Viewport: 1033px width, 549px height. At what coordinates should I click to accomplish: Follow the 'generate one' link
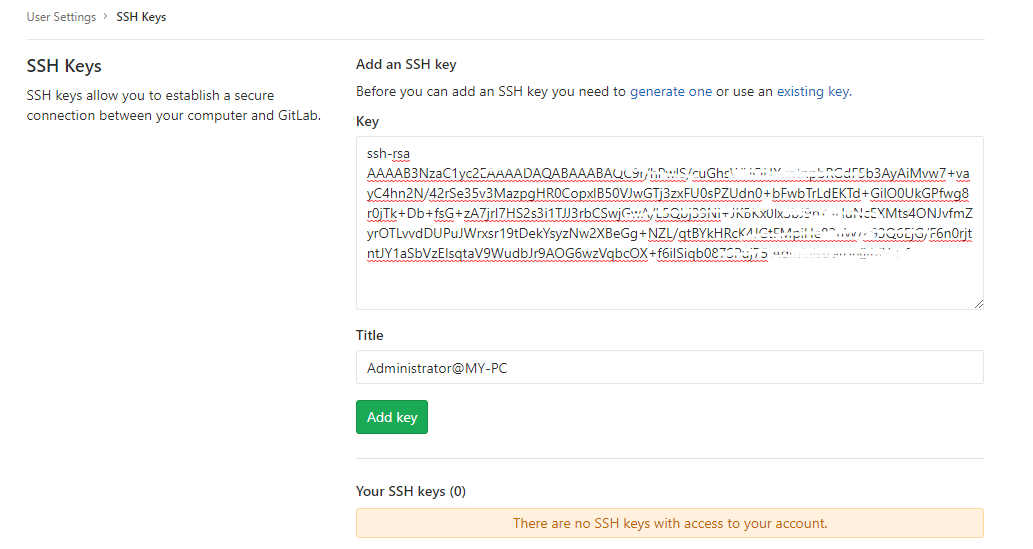671,92
